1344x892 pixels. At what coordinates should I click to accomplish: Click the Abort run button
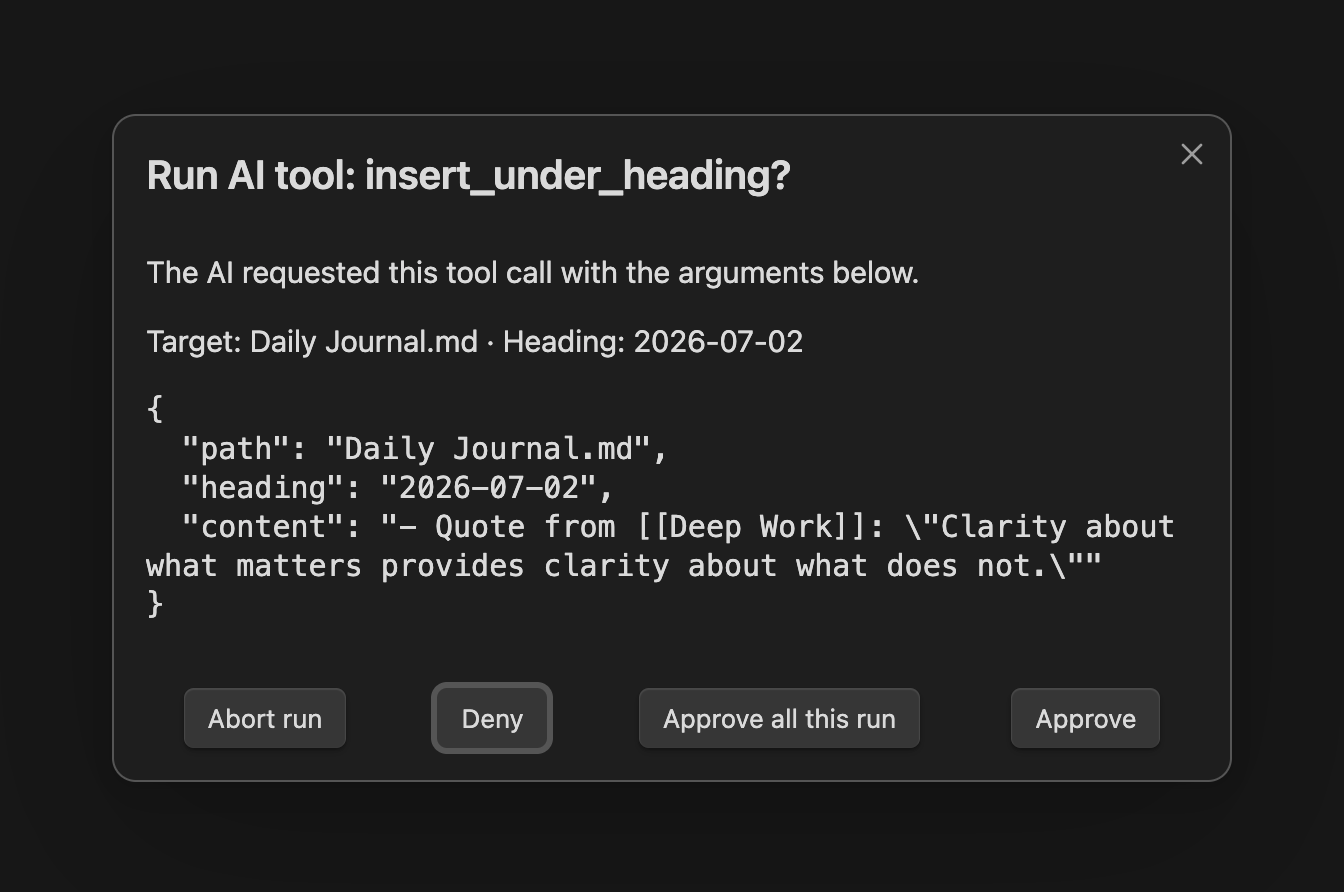265,719
